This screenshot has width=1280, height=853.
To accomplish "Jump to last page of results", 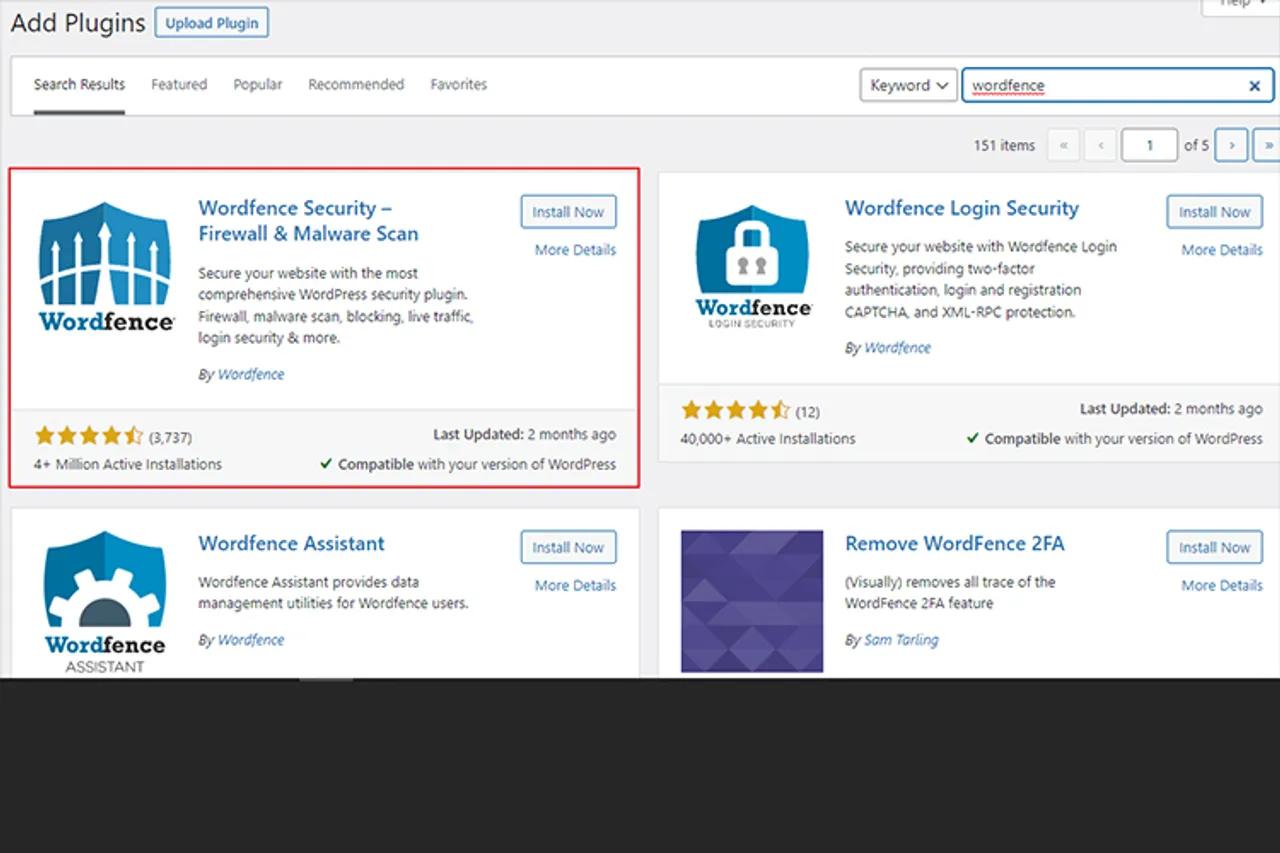I will point(1268,145).
